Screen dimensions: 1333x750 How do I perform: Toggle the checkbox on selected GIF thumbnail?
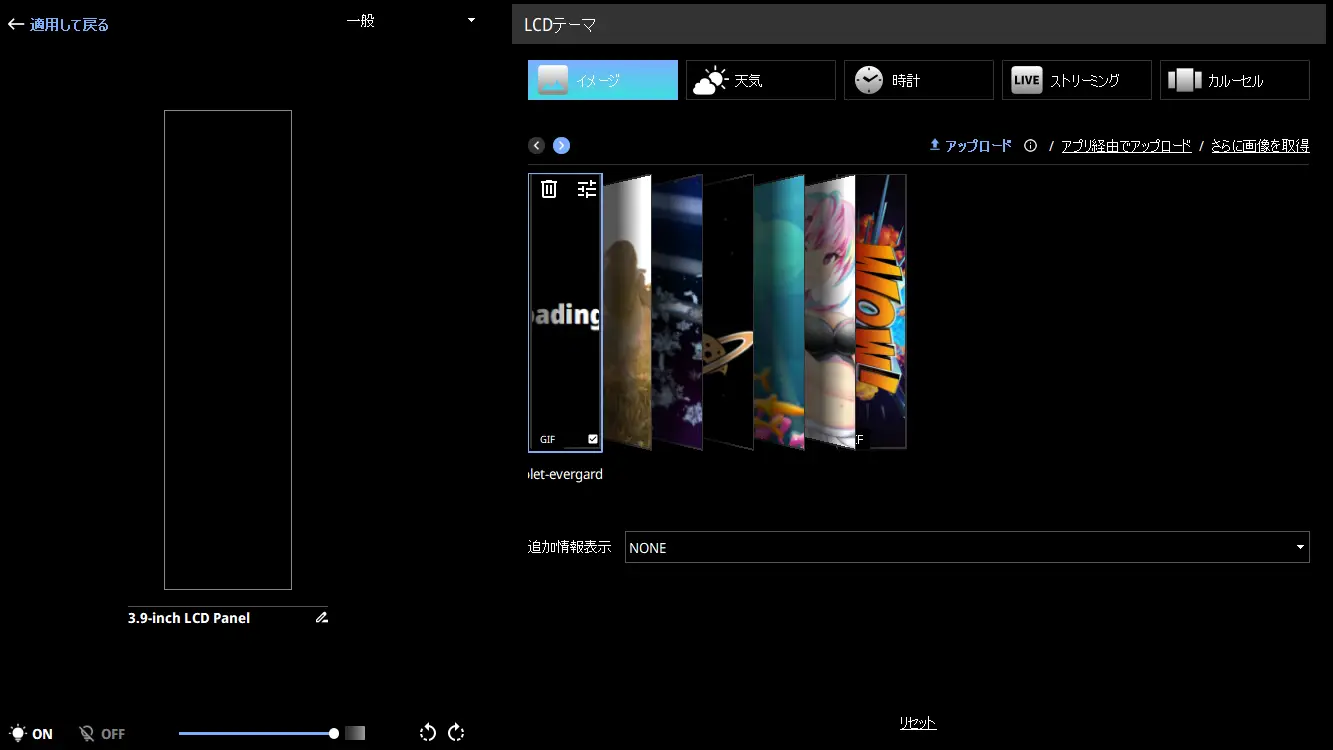pos(592,439)
